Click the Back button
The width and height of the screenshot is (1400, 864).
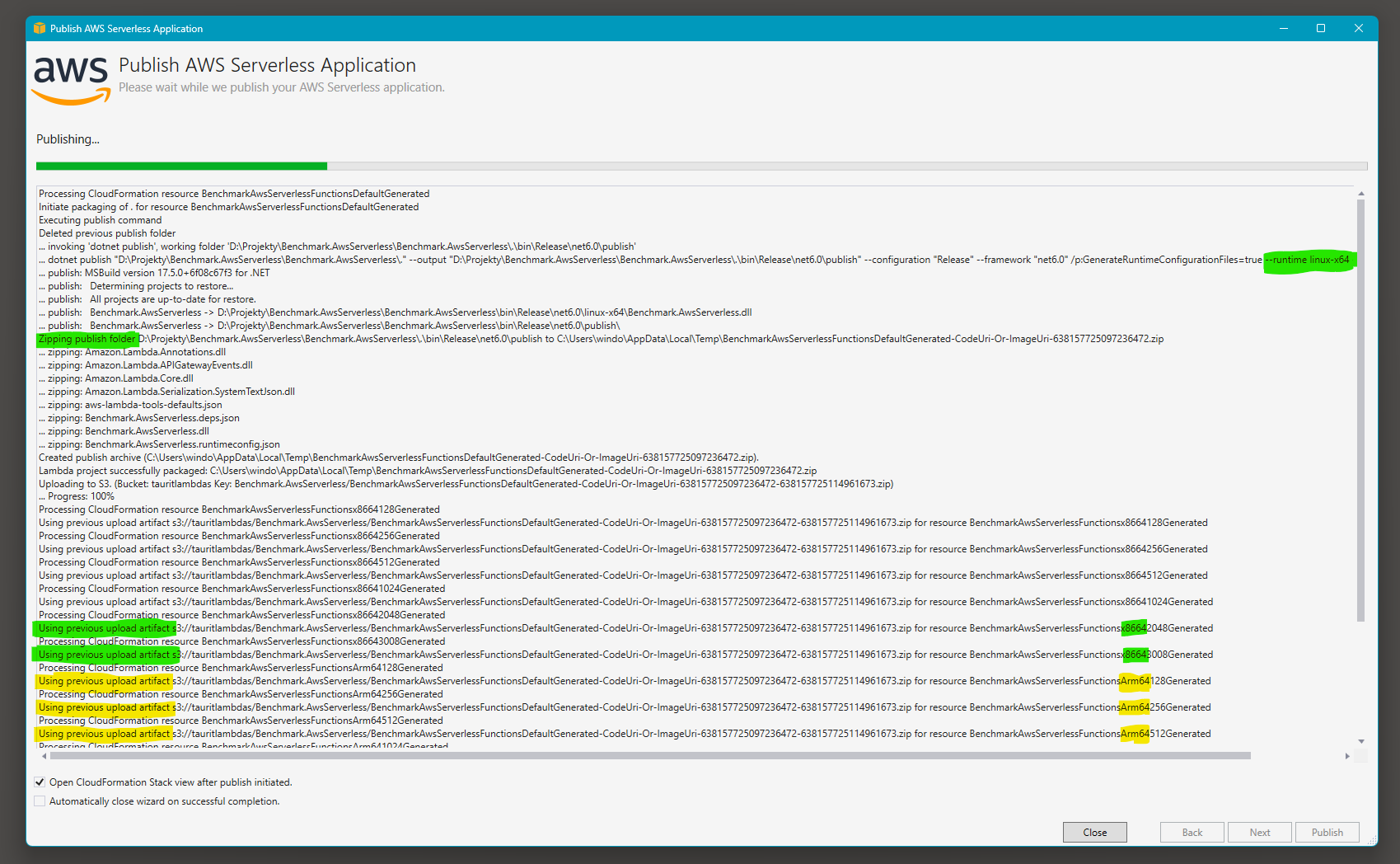[1192, 833]
